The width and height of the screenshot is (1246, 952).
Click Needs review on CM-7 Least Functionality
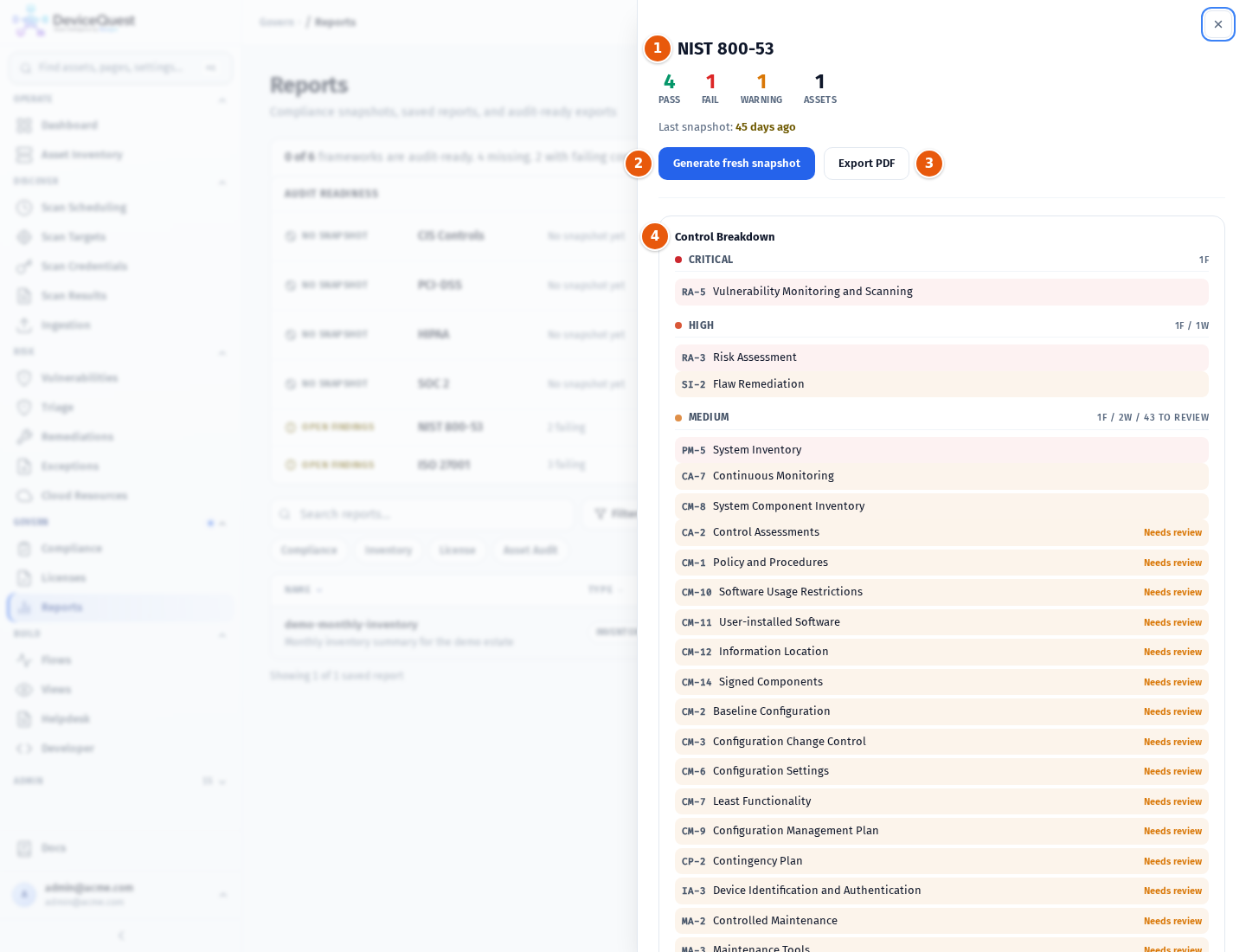coord(1172,801)
